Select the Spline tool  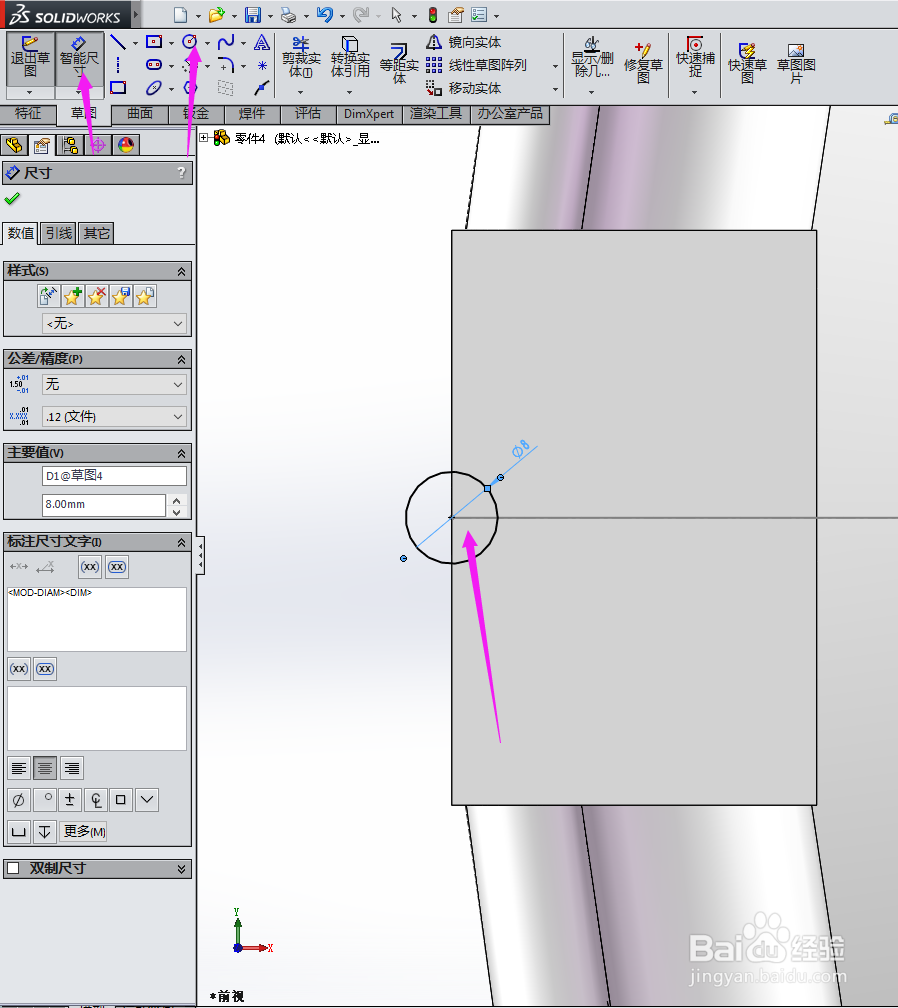(x=226, y=42)
